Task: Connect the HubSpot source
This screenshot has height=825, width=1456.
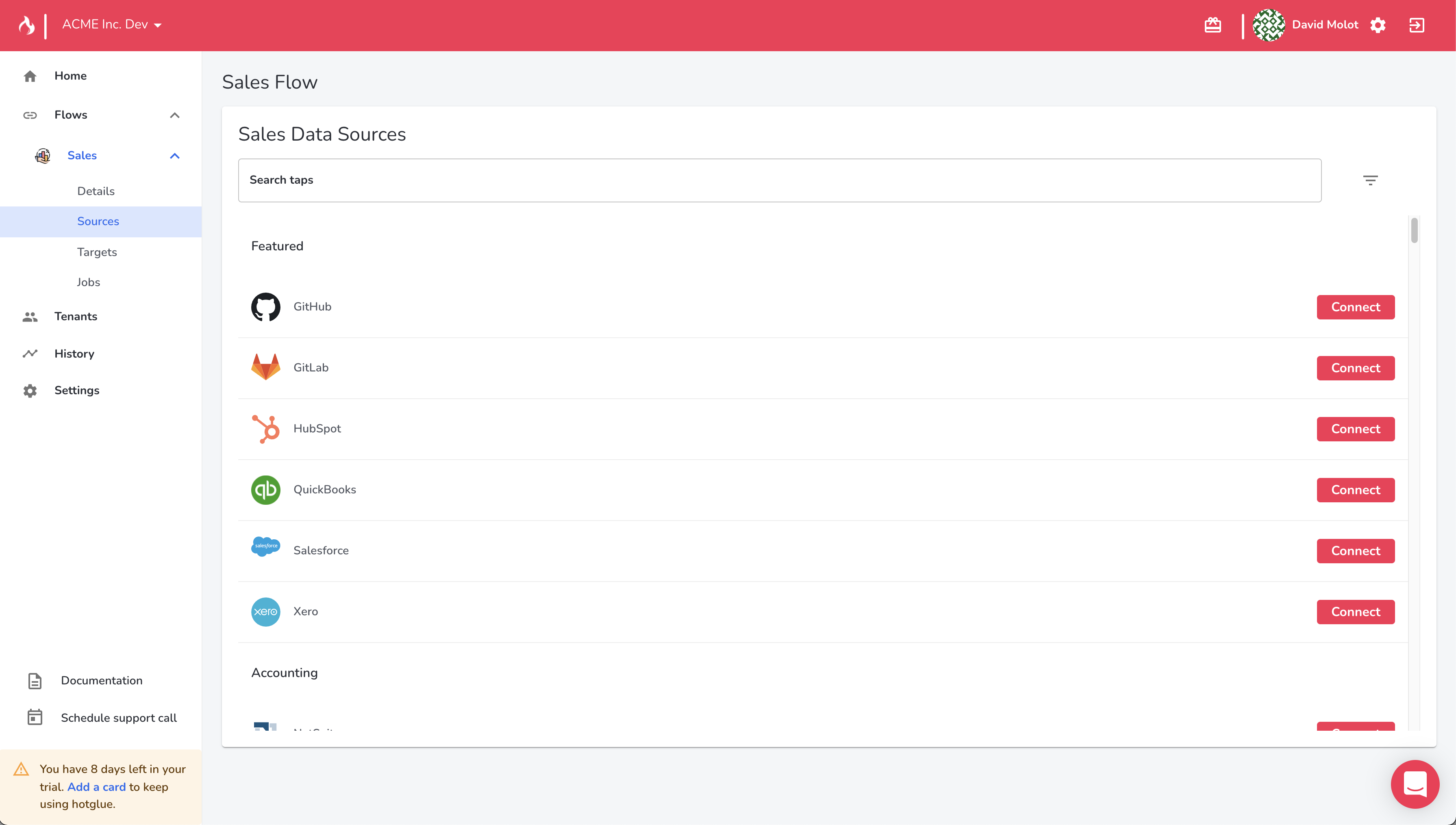Action: point(1355,429)
